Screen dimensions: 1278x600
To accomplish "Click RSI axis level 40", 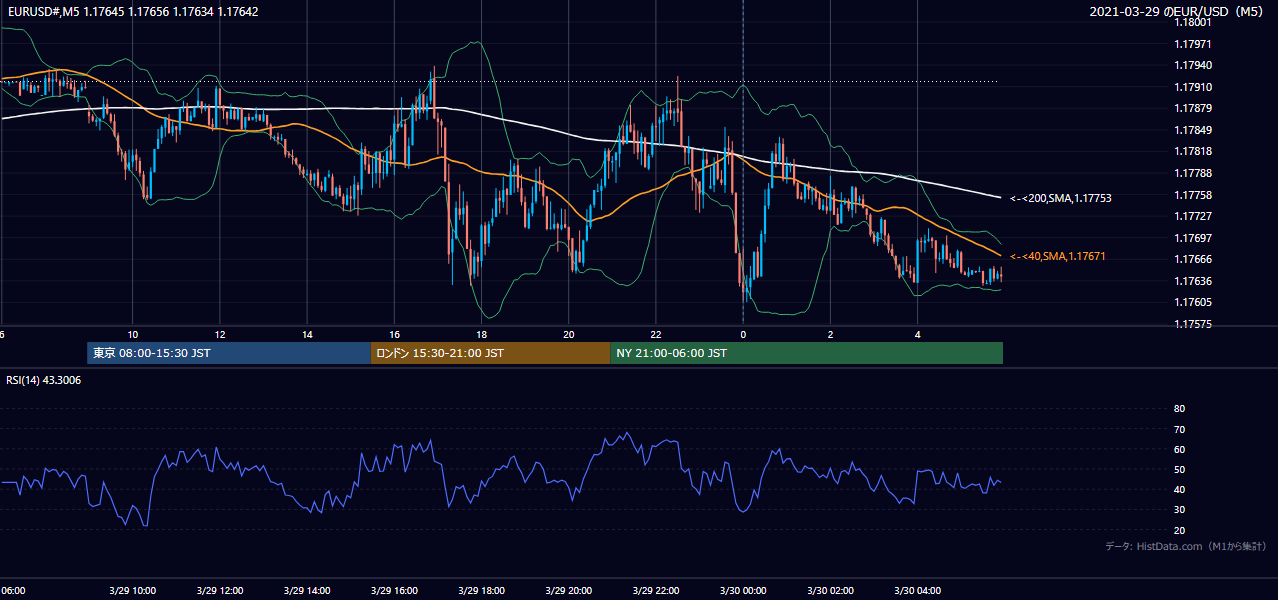I will pos(1179,490).
